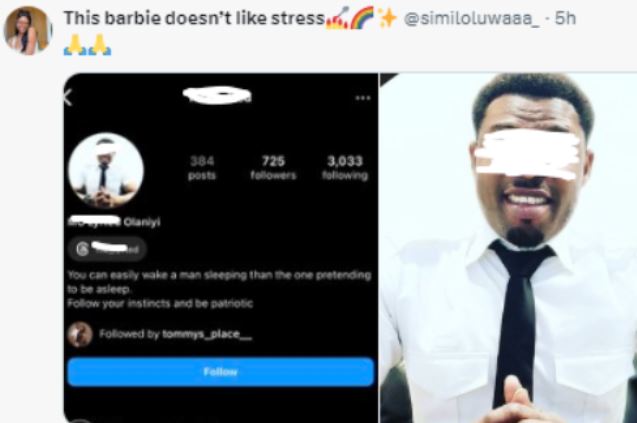
Task: View the circular Instagram profile picture
Action: pos(106,170)
